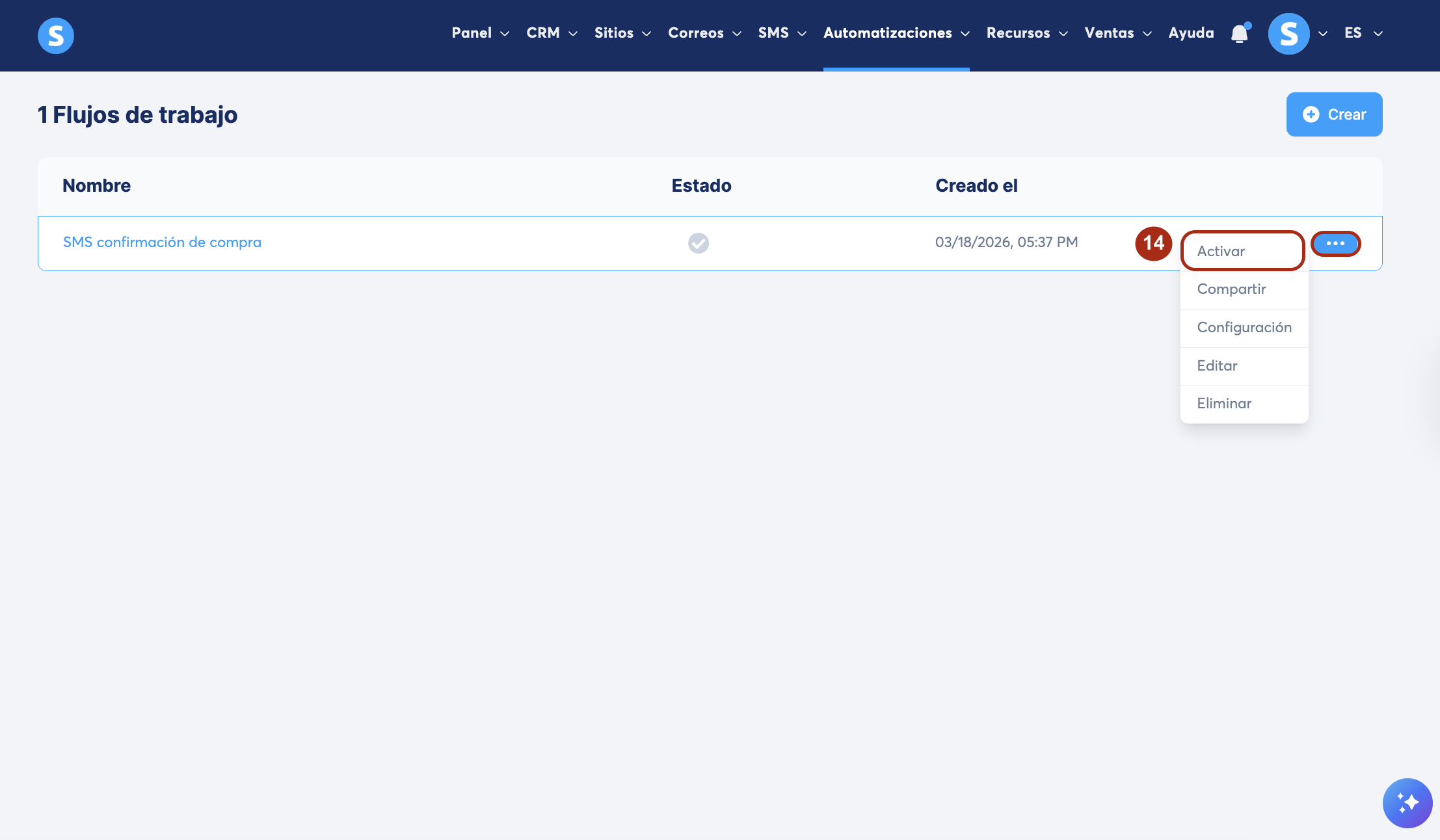Click the Ayuda help link
This screenshot has height=840, width=1440.
click(1191, 33)
